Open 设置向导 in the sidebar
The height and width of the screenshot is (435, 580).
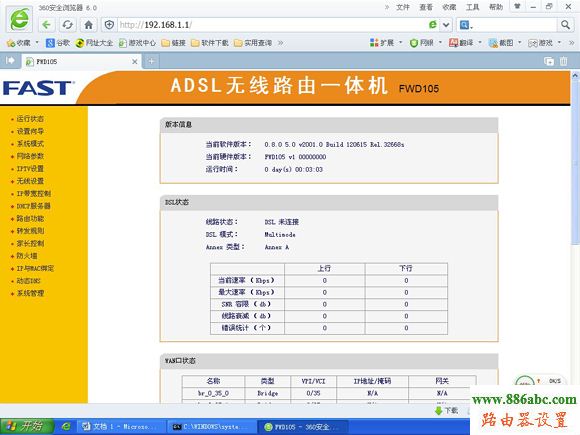coord(30,131)
